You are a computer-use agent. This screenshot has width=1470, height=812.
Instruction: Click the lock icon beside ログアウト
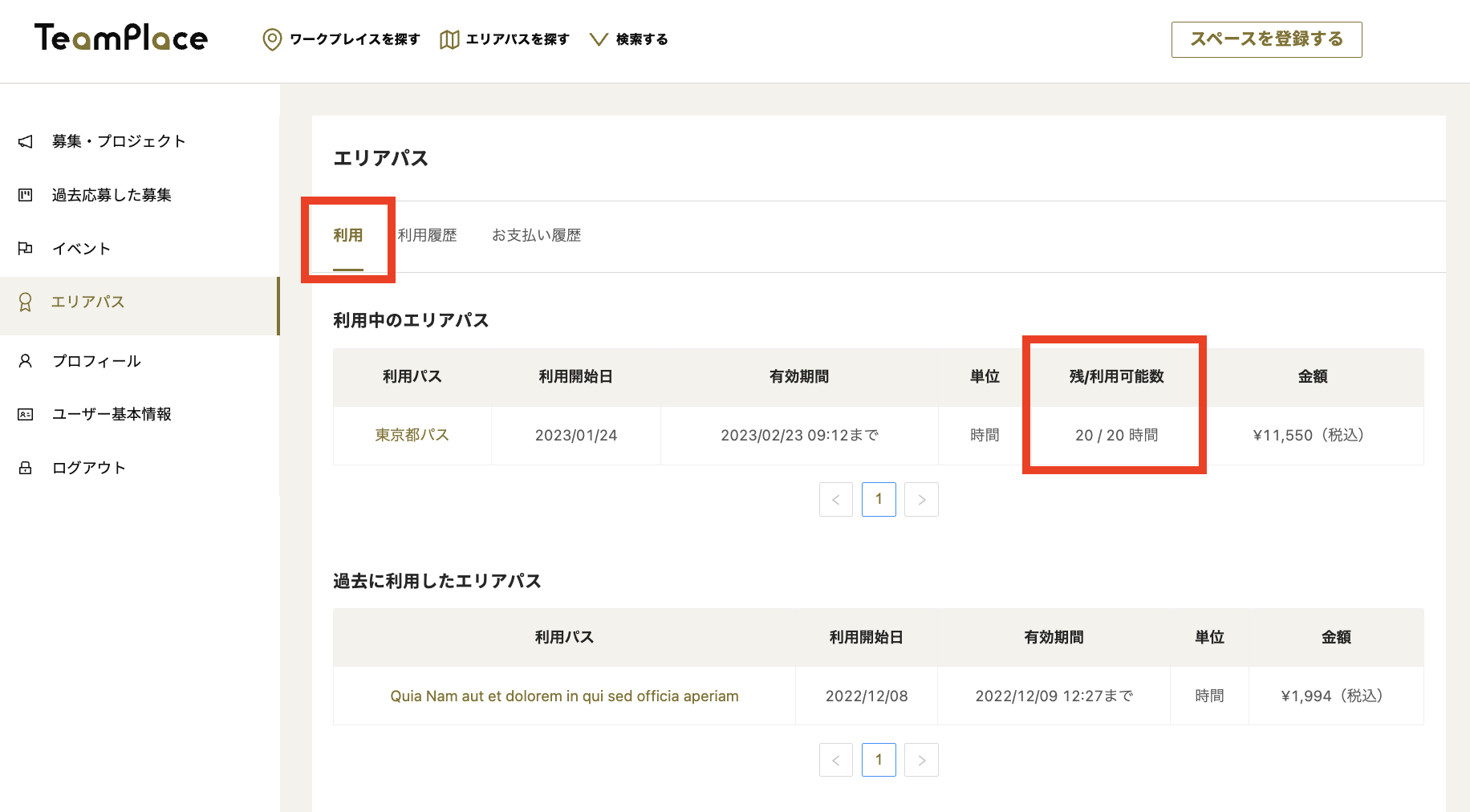click(x=25, y=467)
